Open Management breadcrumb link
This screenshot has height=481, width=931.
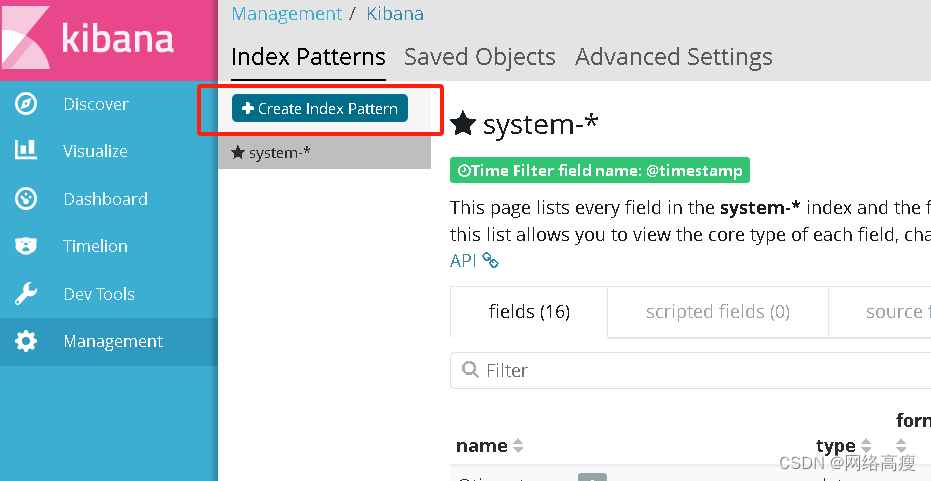click(x=287, y=14)
